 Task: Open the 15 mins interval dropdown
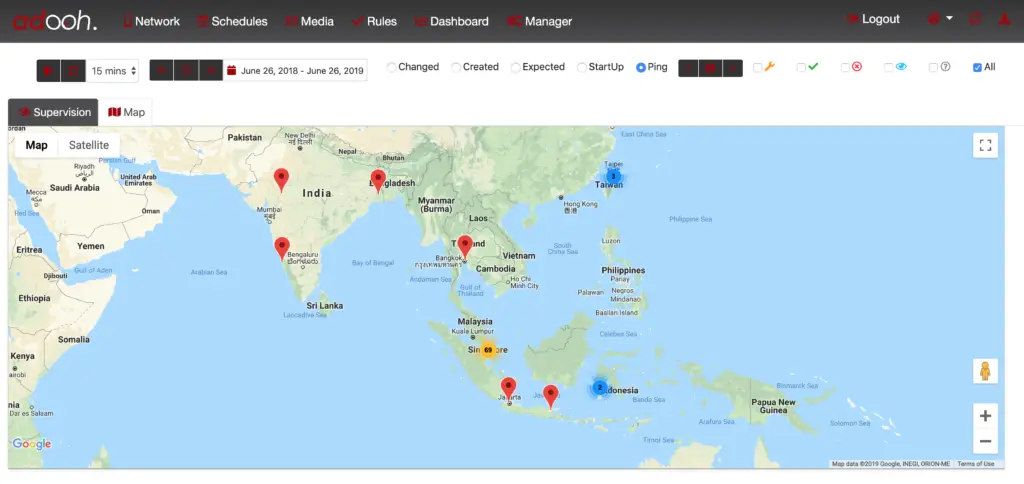pyautogui.click(x=112, y=70)
